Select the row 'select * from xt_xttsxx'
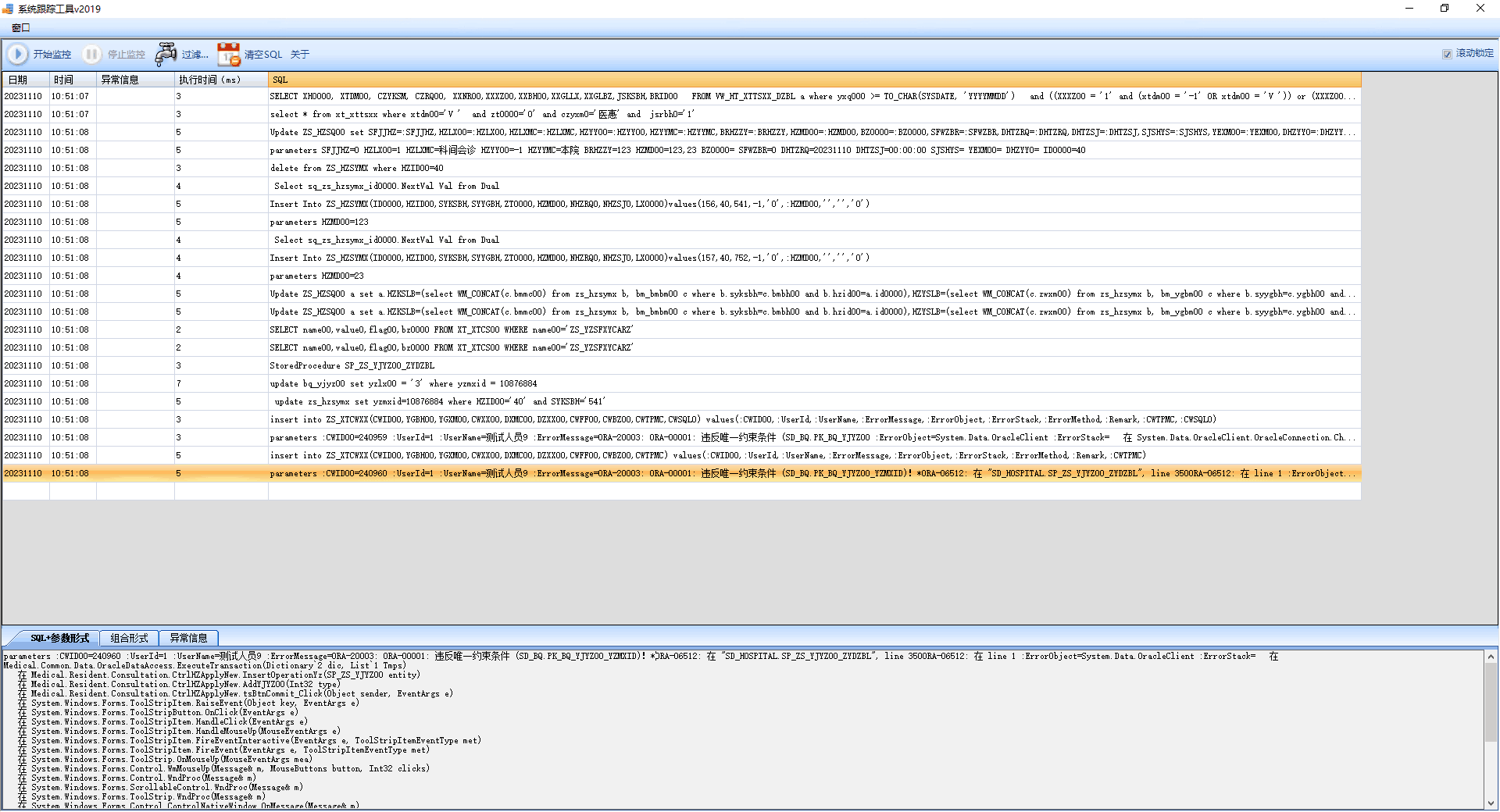The width and height of the screenshot is (1500, 812). 681,114
